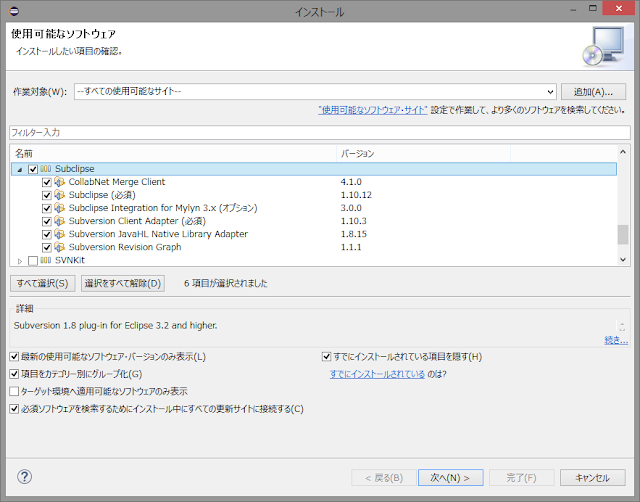
Task: Click the tree list scrollbar thumb
Action: 622,234
